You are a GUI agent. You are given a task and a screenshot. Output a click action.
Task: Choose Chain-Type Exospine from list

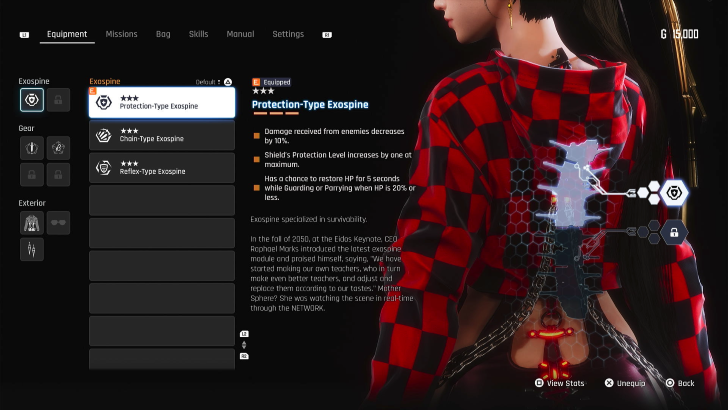point(162,136)
